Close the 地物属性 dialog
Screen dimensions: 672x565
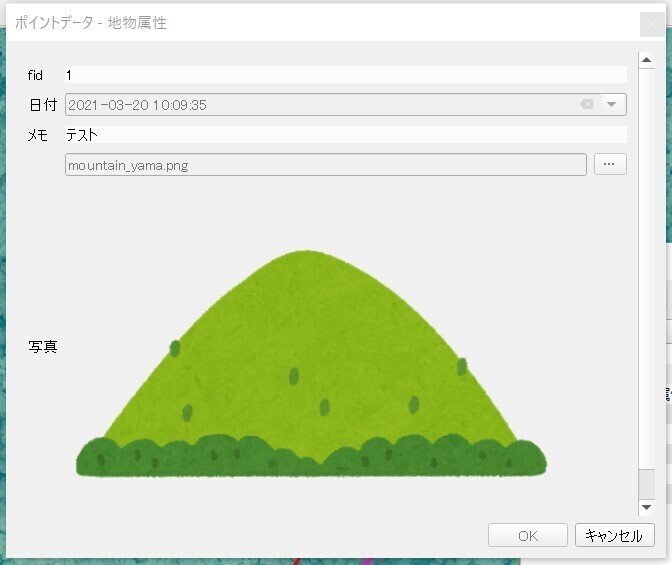[x=652, y=24]
